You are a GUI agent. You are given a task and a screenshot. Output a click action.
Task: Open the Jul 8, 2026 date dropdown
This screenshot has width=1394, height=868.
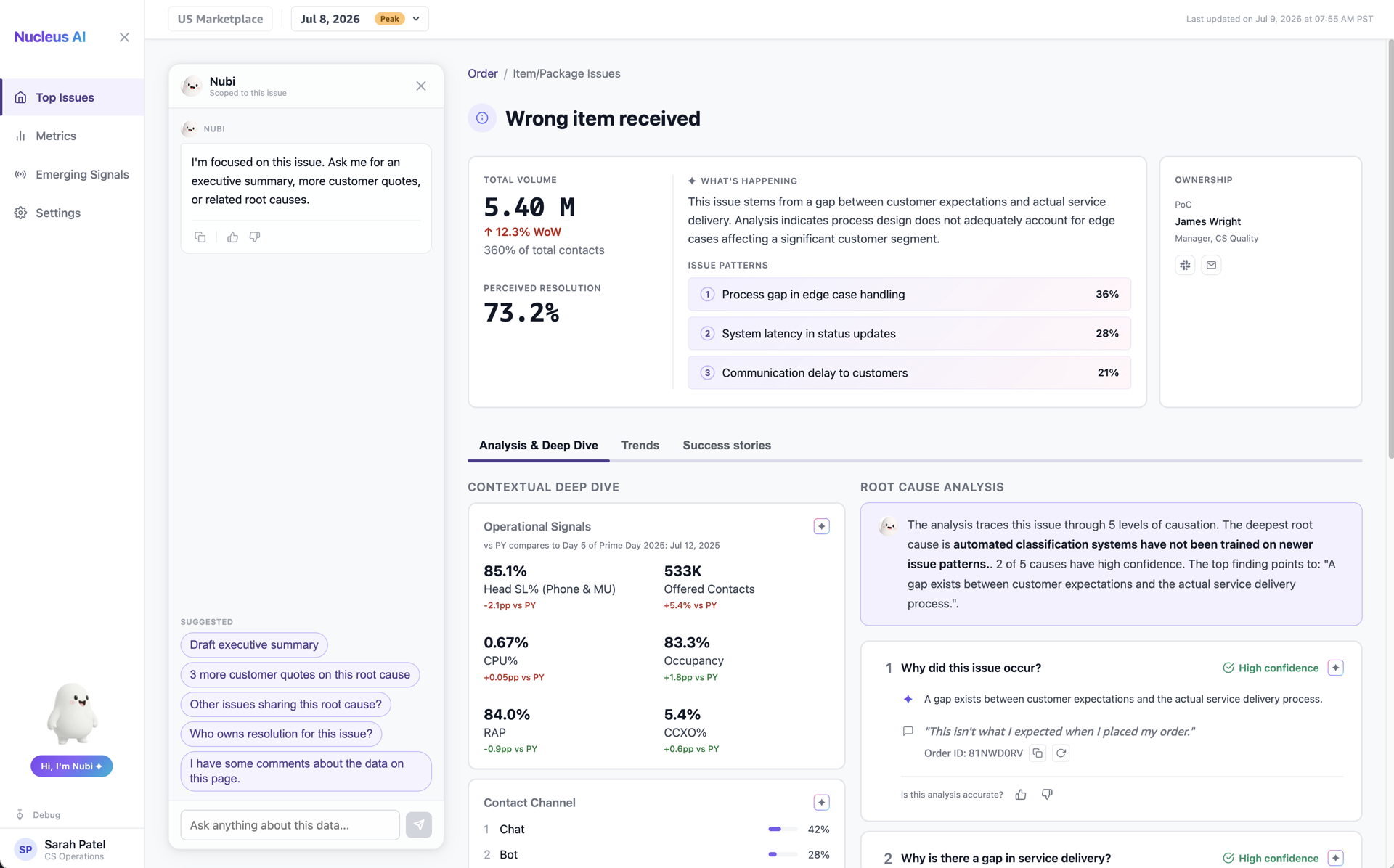(359, 19)
